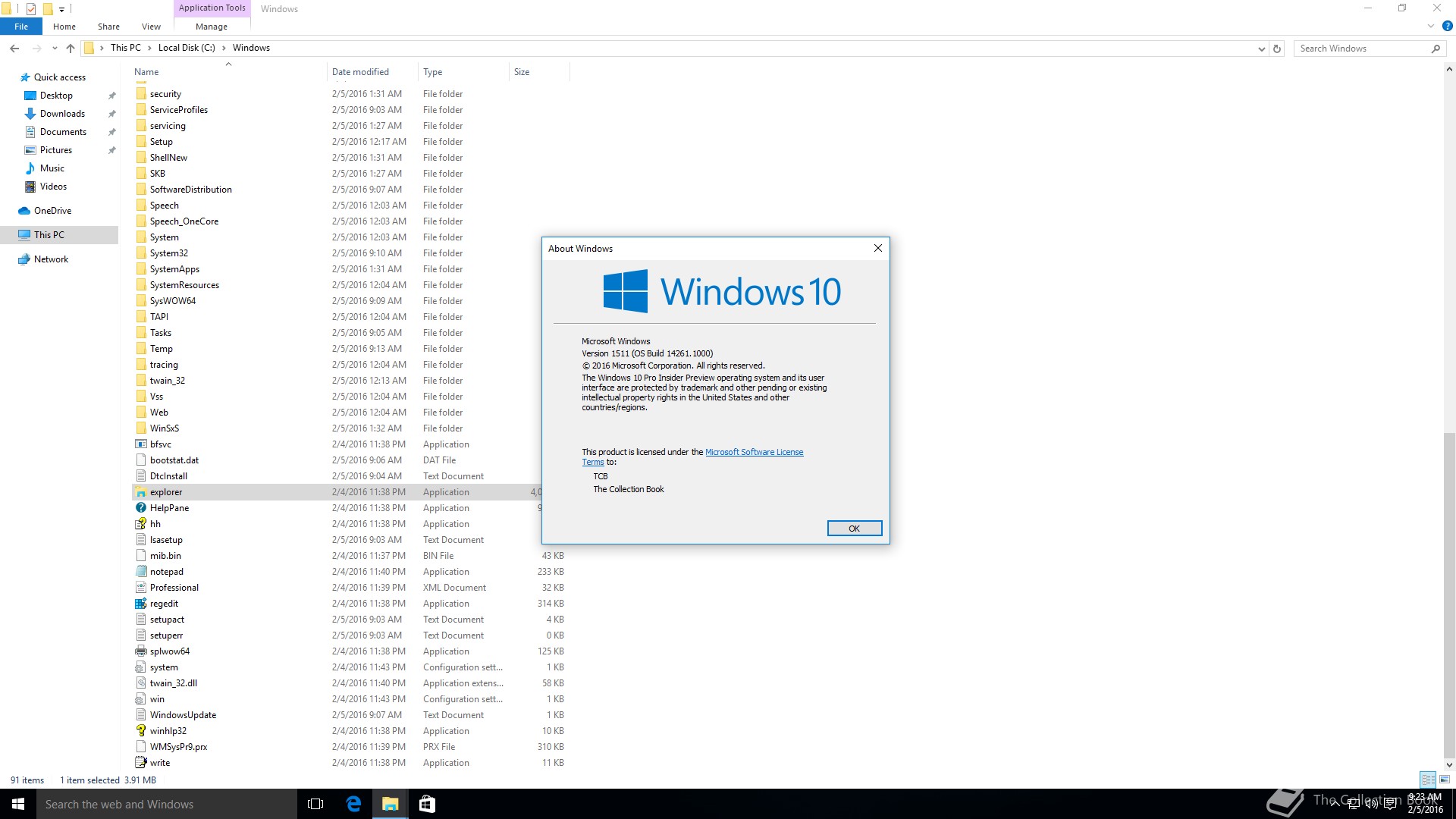The image size is (1456, 819).
Task: Select the twain_32.dll file
Action: [173, 683]
